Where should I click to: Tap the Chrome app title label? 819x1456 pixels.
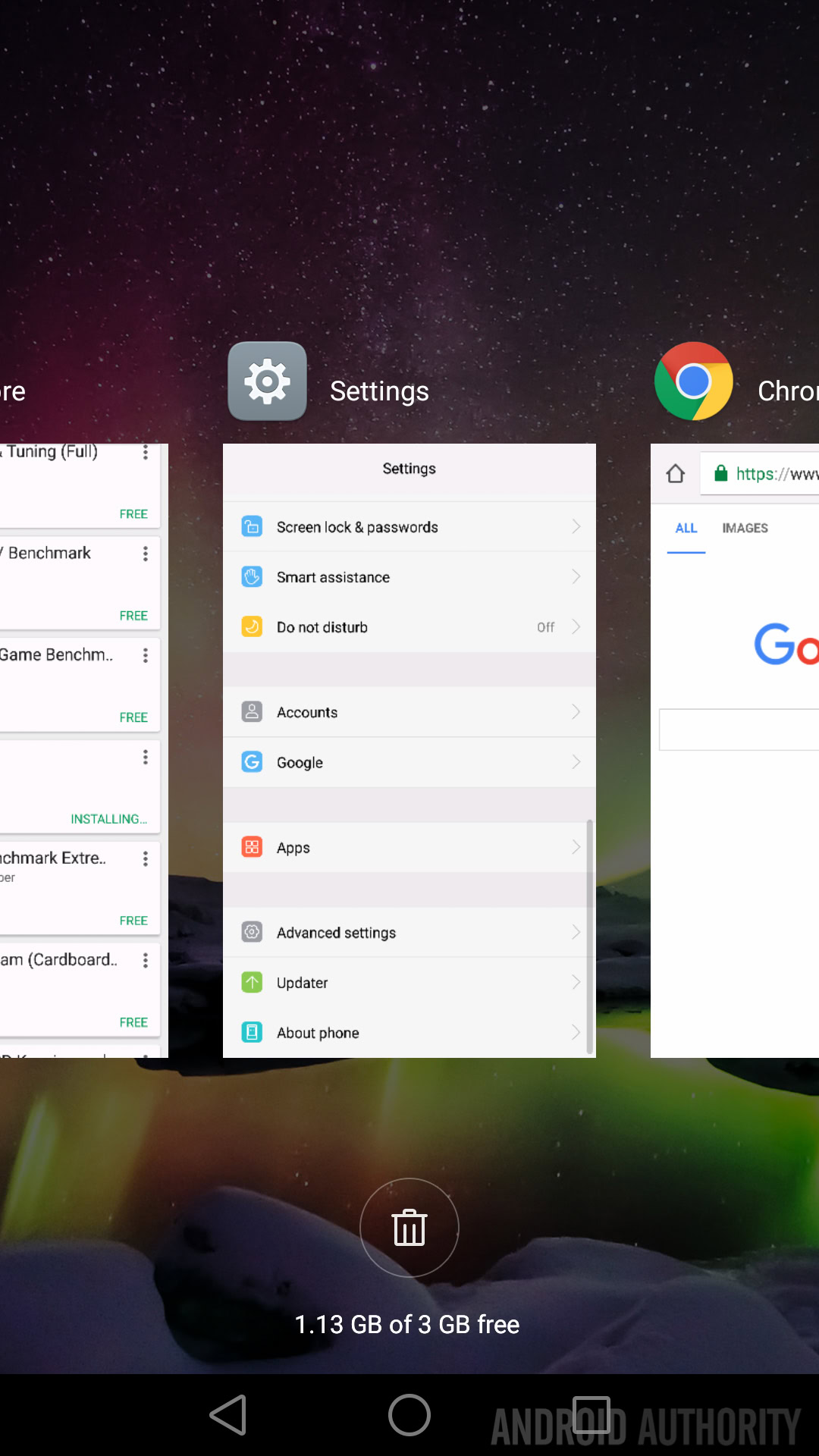[789, 391]
